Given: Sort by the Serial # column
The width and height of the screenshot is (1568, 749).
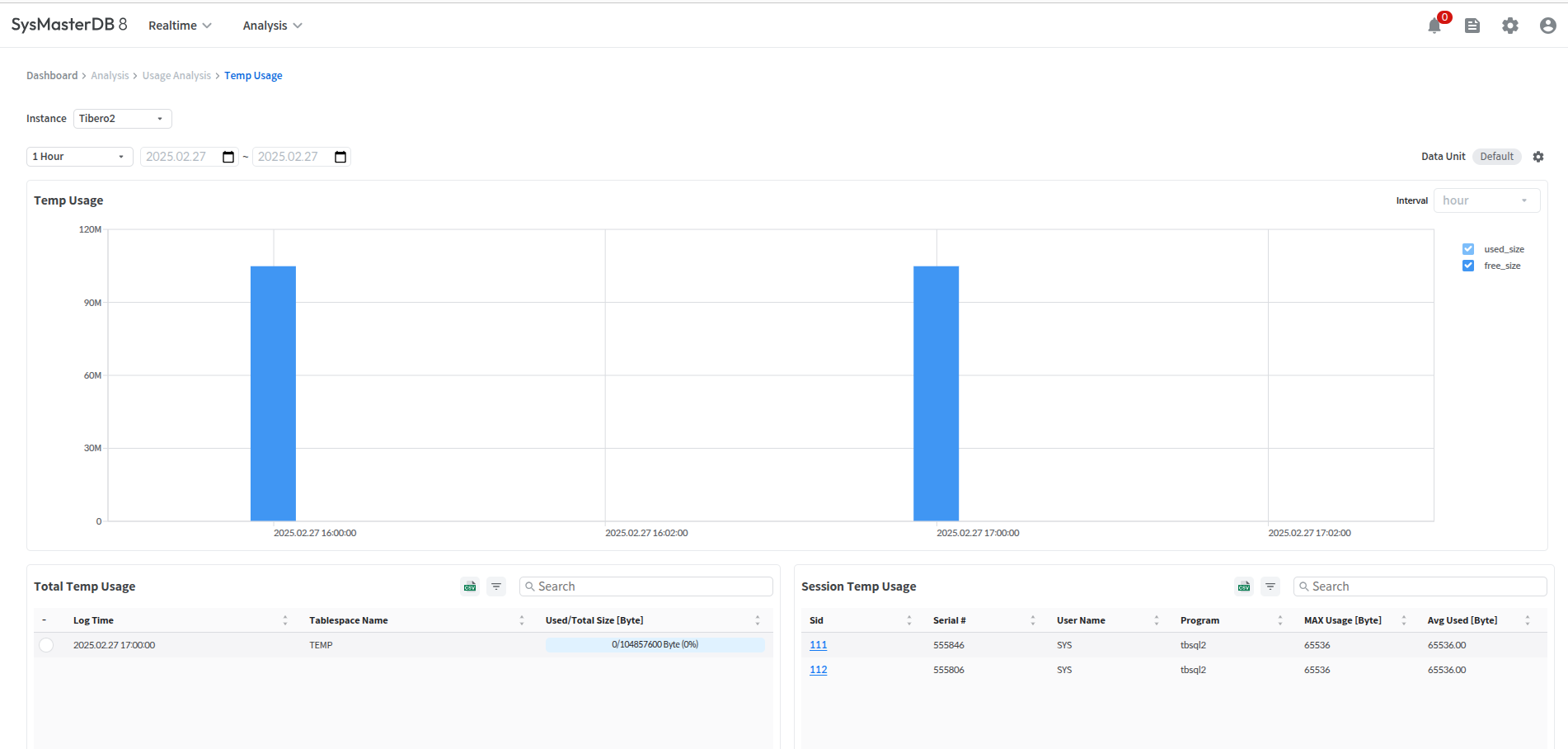Looking at the screenshot, I should [1033, 620].
